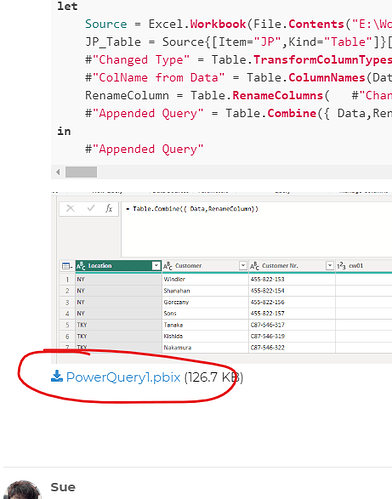
Task: Click the cell containing Sons
Action: point(205,314)
